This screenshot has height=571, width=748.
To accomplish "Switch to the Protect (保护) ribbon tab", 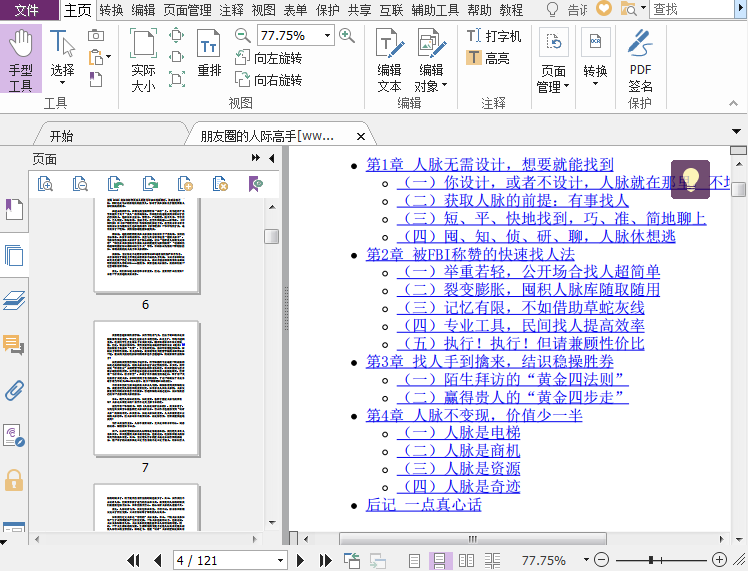I will (328, 10).
